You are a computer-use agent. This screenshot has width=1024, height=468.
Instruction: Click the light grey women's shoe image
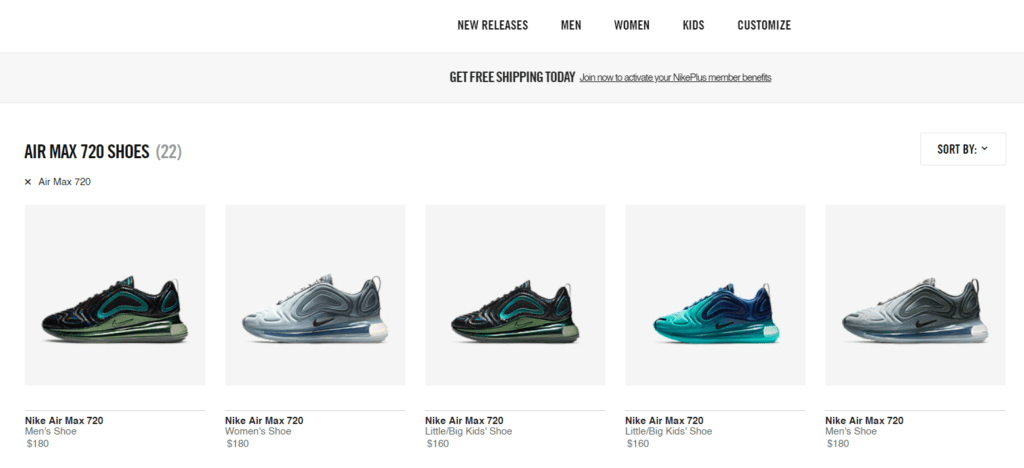tap(315, 295)
